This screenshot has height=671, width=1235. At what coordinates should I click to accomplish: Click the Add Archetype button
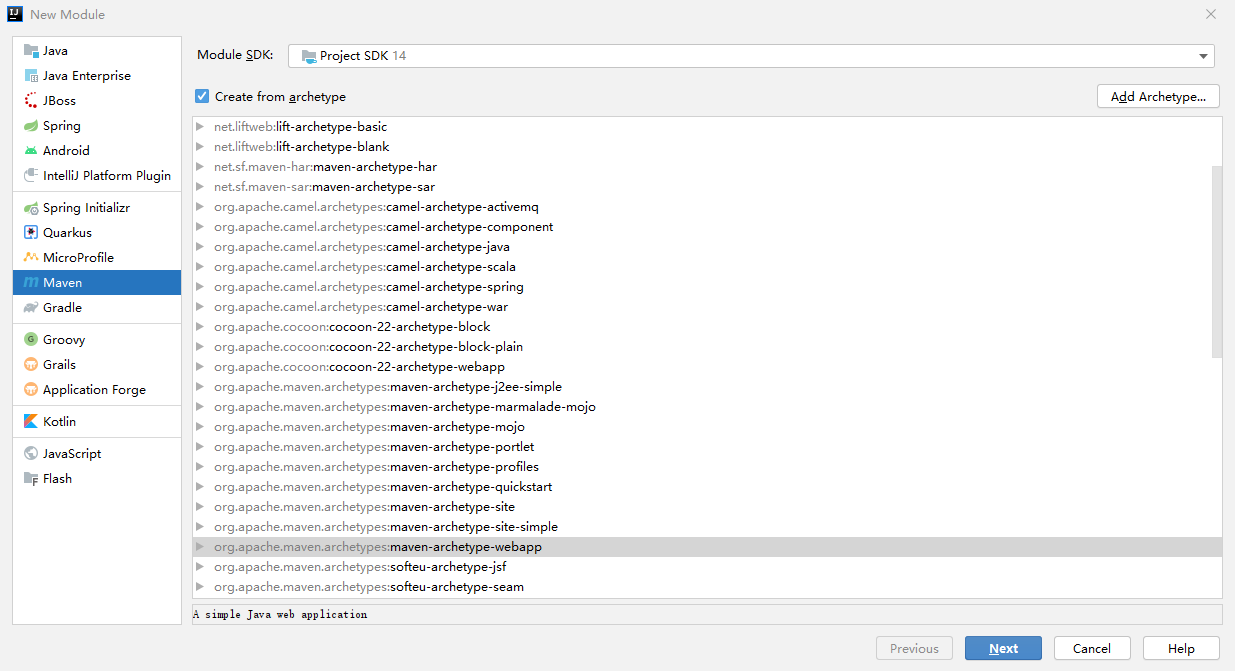pos(1159,97)
